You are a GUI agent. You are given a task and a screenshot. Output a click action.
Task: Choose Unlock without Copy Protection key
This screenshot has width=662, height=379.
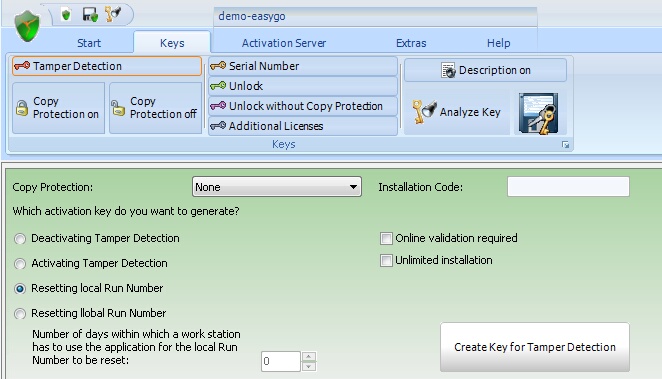(303, 106)
